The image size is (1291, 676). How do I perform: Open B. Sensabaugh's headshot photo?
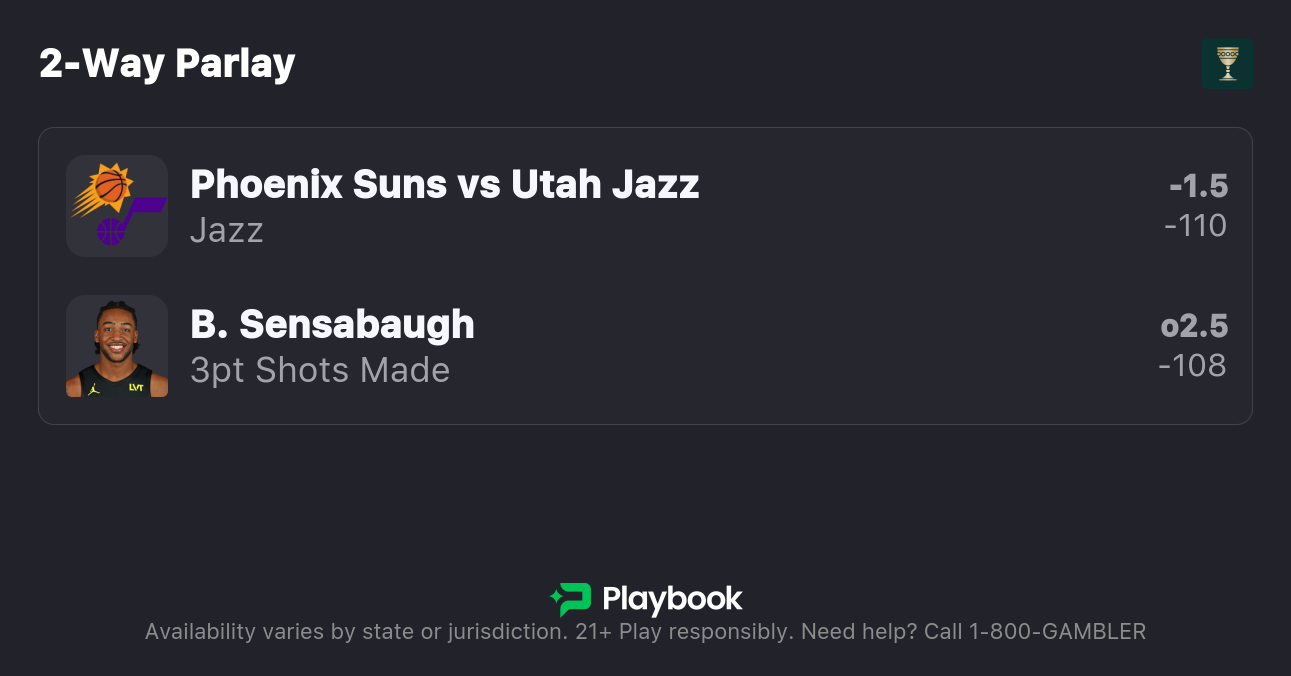click(117, 346)
